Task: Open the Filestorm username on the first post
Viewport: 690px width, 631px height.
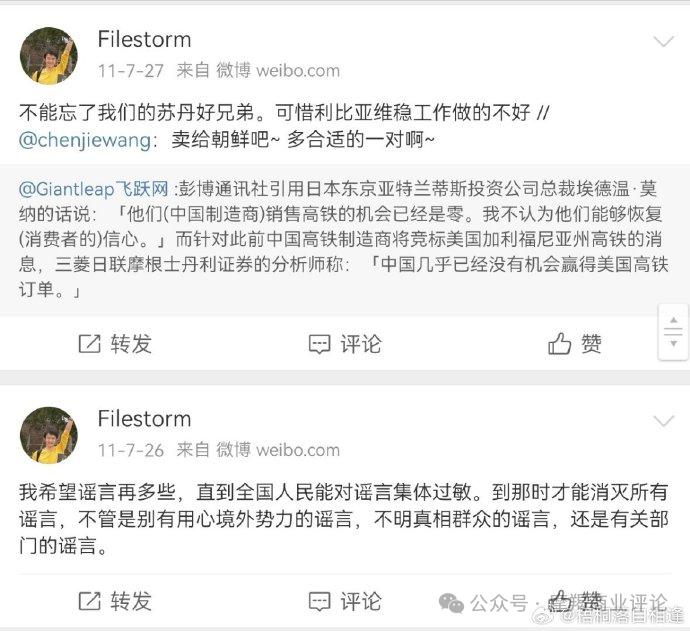Action: tap(144, 40)
